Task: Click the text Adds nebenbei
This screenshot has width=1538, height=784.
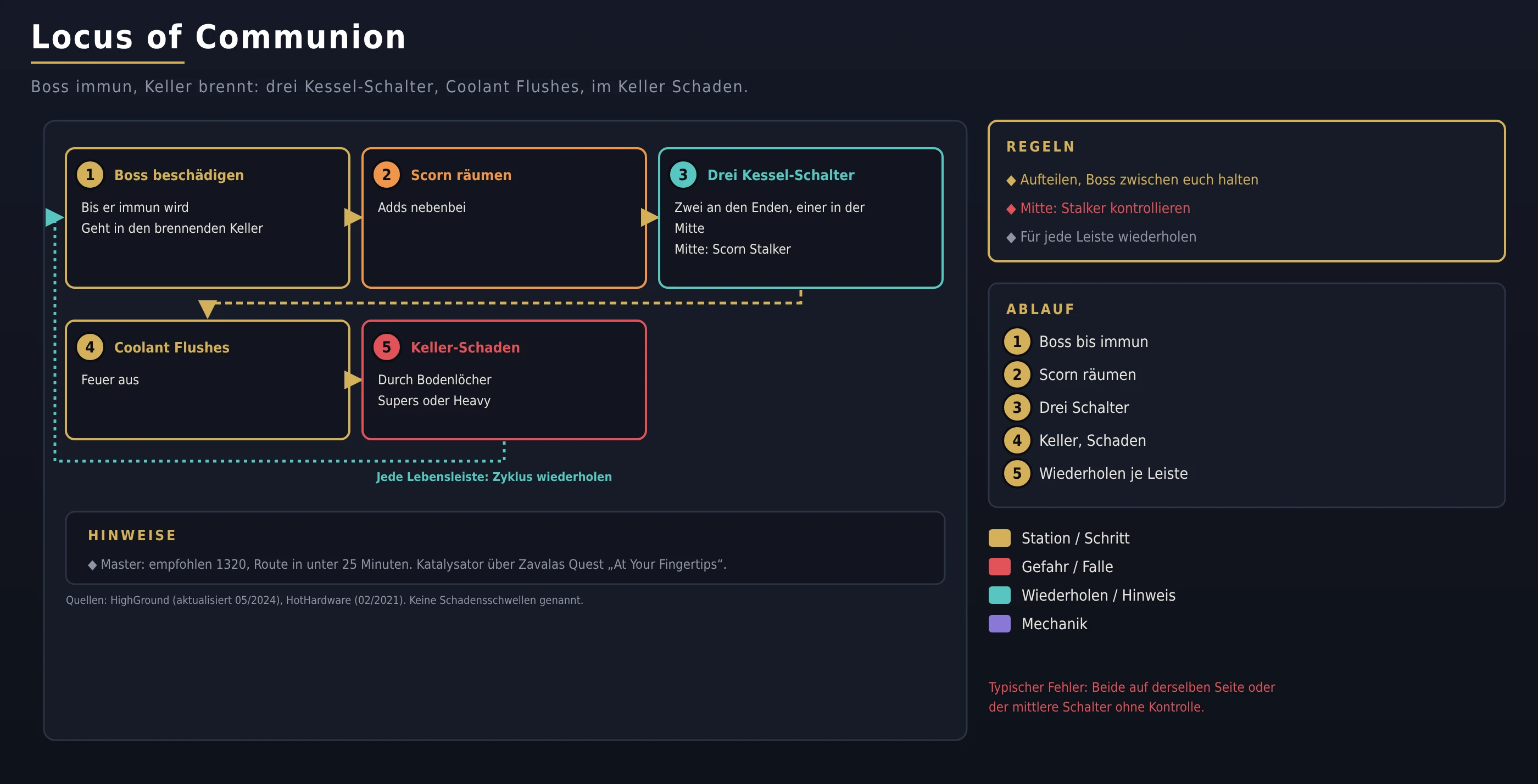Action: [421, 207]
